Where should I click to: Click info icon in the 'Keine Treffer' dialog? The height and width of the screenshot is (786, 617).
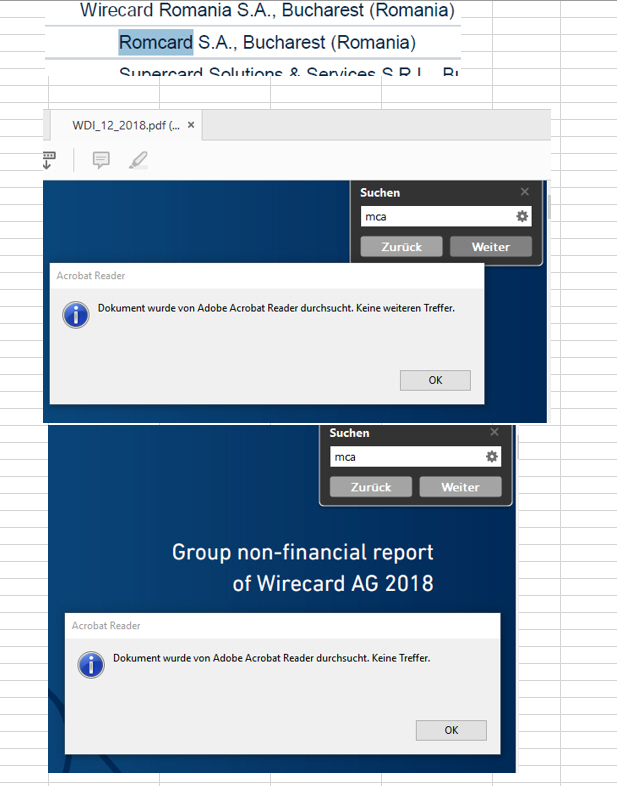tap(91, 665)
